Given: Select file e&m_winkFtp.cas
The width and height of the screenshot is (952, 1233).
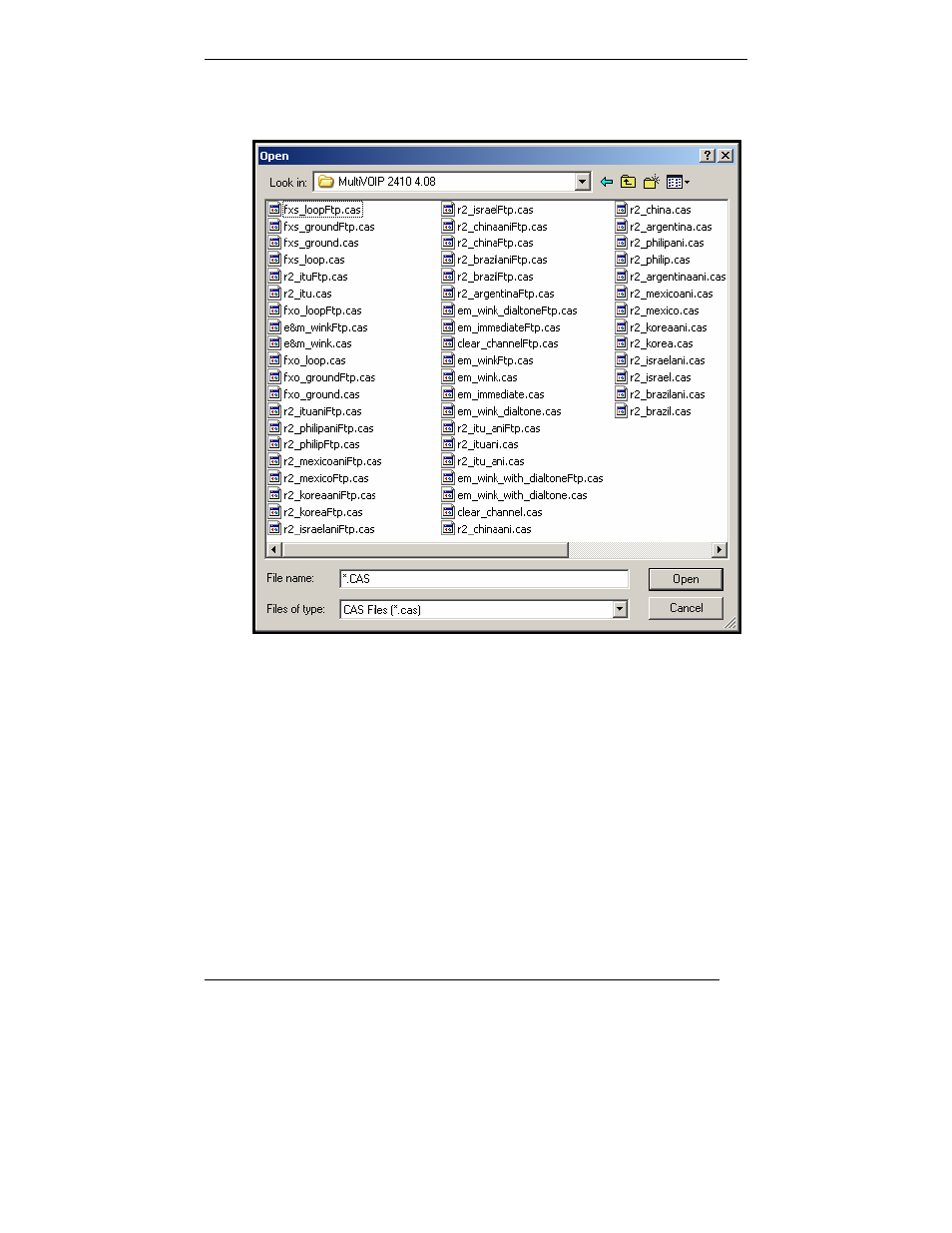Looking at the screenshot, I should point(325,327).
